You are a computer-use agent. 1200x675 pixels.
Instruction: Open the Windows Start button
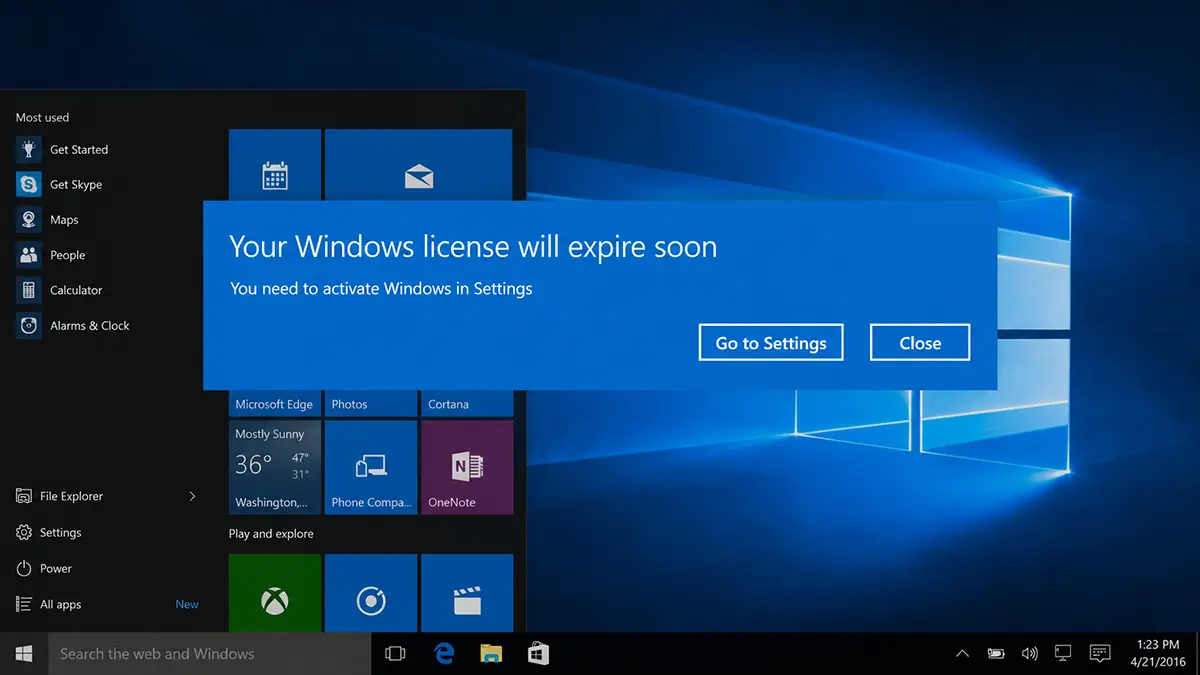tap(24, 654)
